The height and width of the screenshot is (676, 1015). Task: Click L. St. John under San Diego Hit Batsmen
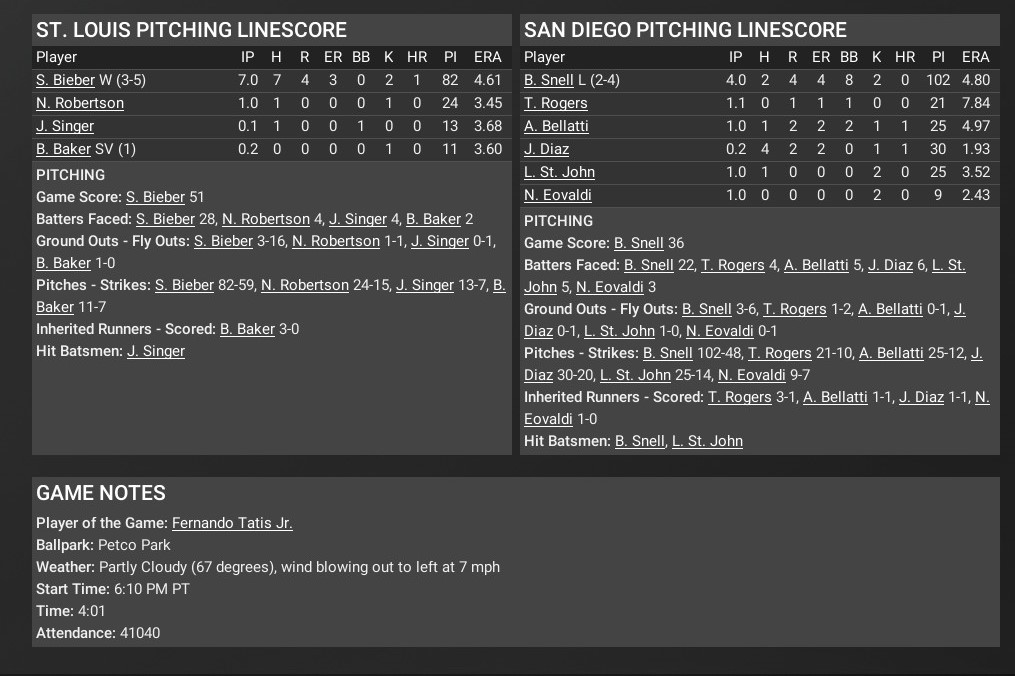pos(707,441)
